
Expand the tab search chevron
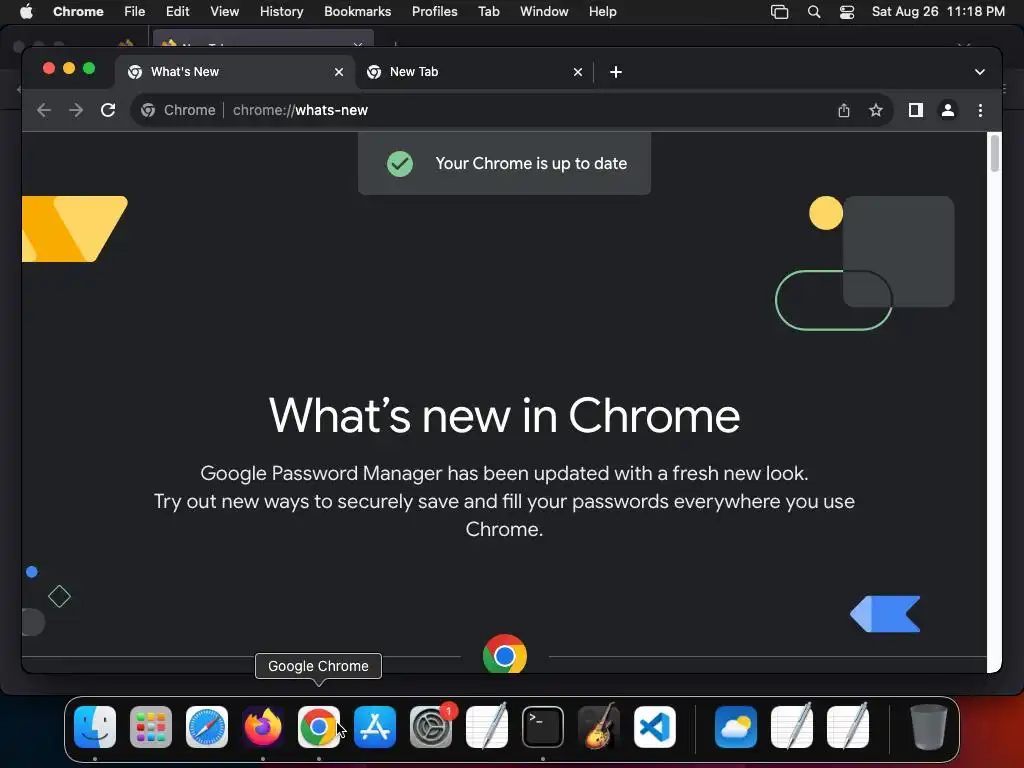pos(980,72)
